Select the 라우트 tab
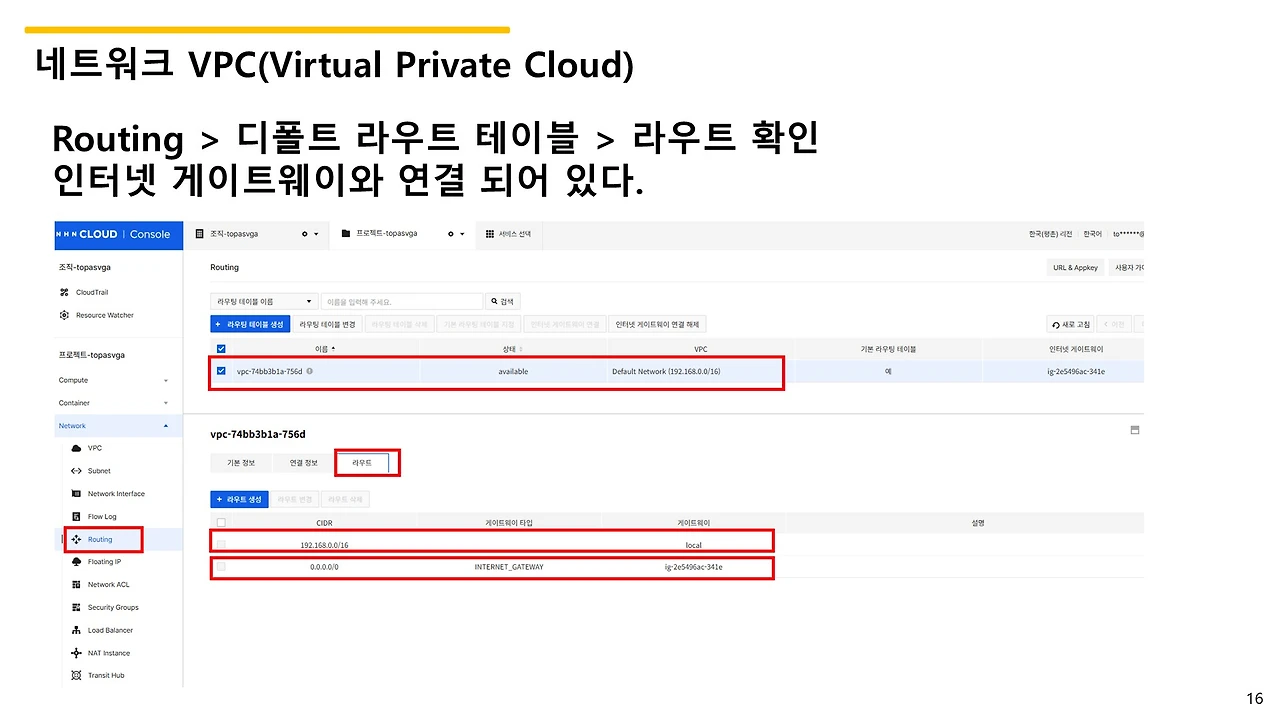The width and height of the screenshot is (1280, 720). (x=362, y=463)
